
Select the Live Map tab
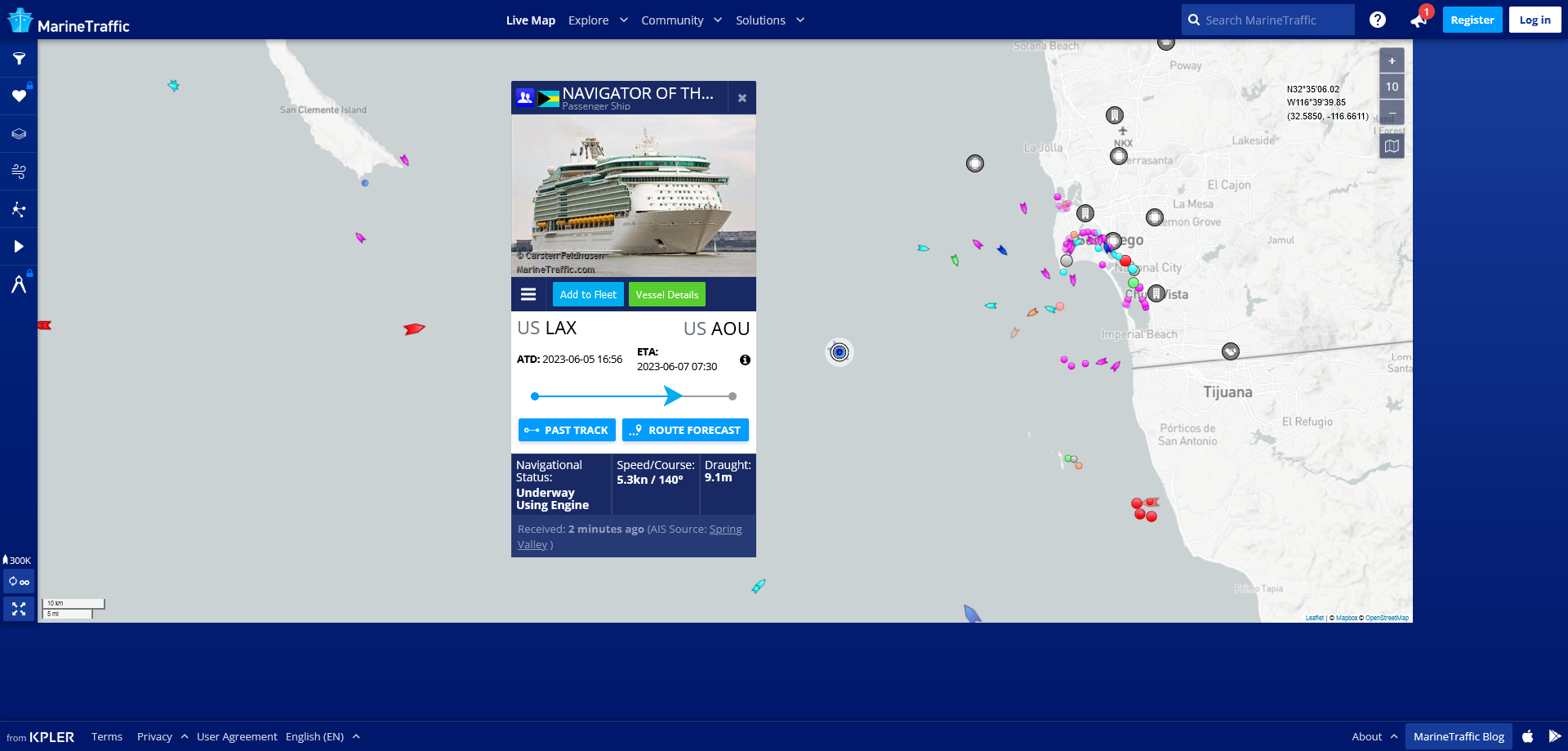coord(531,20)
